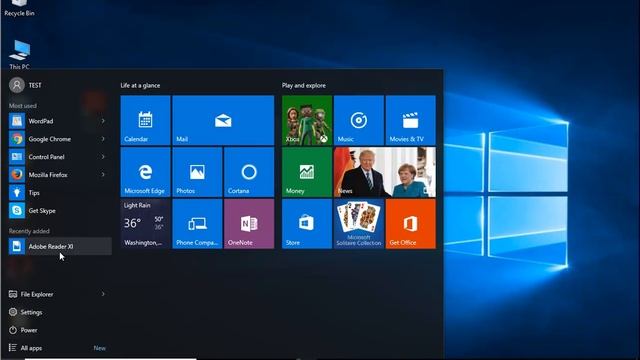Open the Light Rain weather tile

[x=145, y=224]
